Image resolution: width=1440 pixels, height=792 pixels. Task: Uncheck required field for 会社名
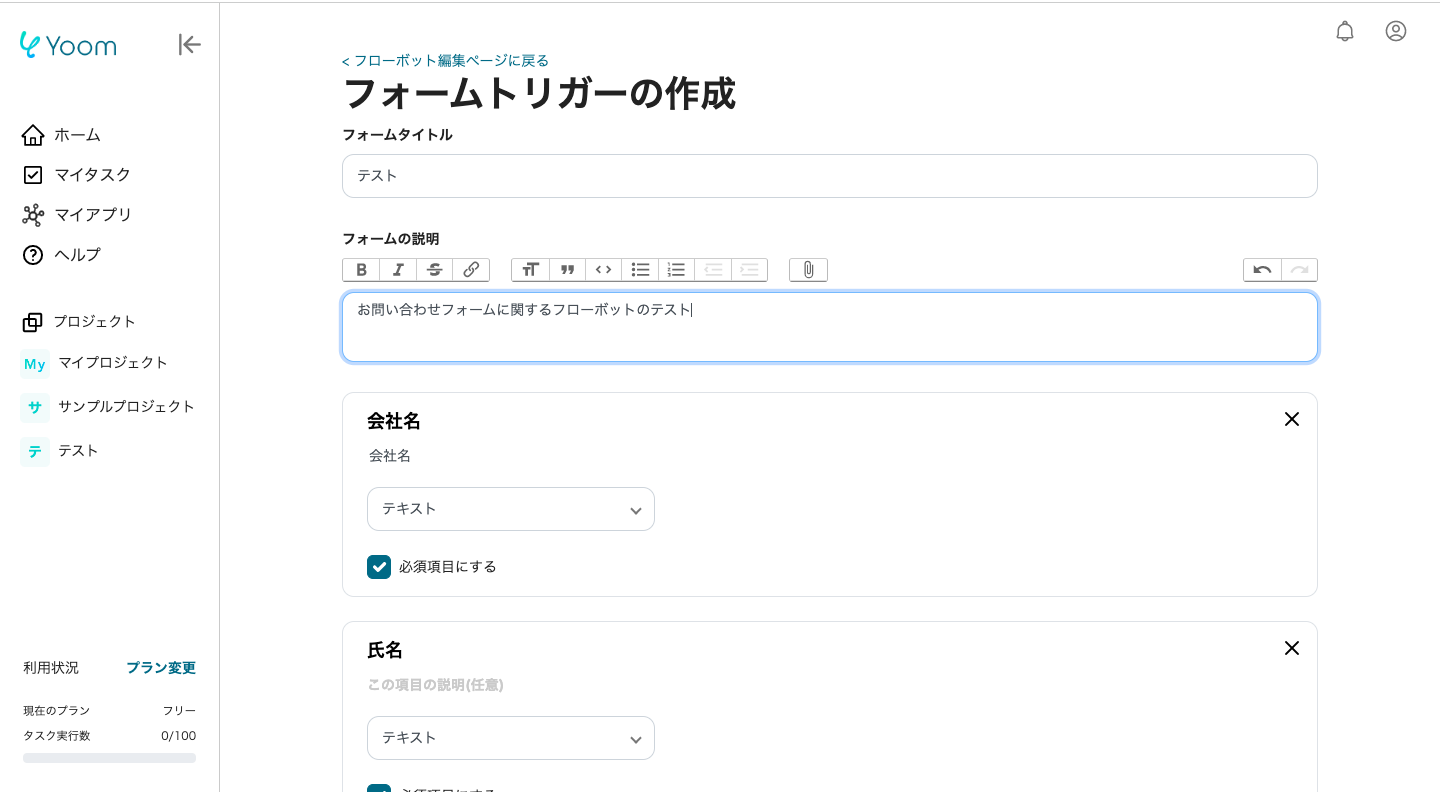pyautogui.click(x=379, y=567)
